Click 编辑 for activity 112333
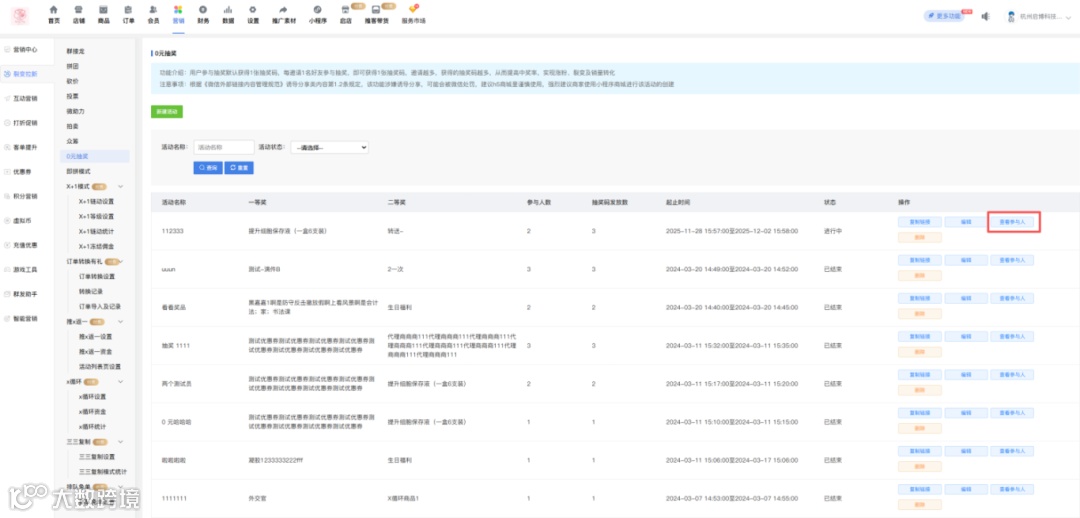The height and width of the screenshot is (518, 1080). tap(966, 222)
